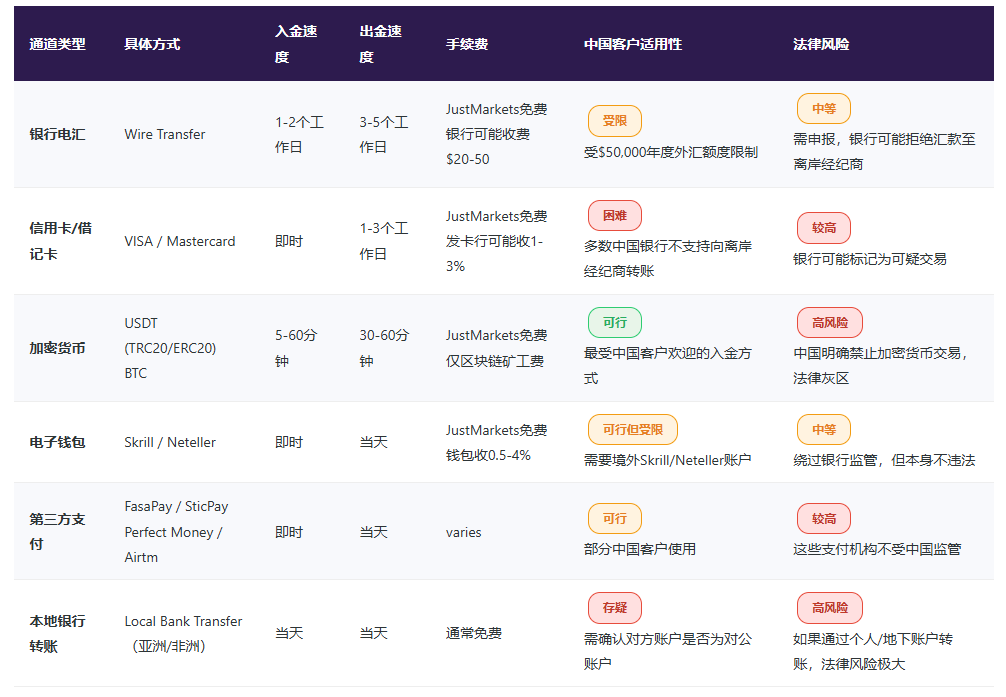Image resolution: width=1006 pixels, height=697 pixels.
Task: Click the 中等 risk badge in 电子钱包 row
Action: pos(824,429)
